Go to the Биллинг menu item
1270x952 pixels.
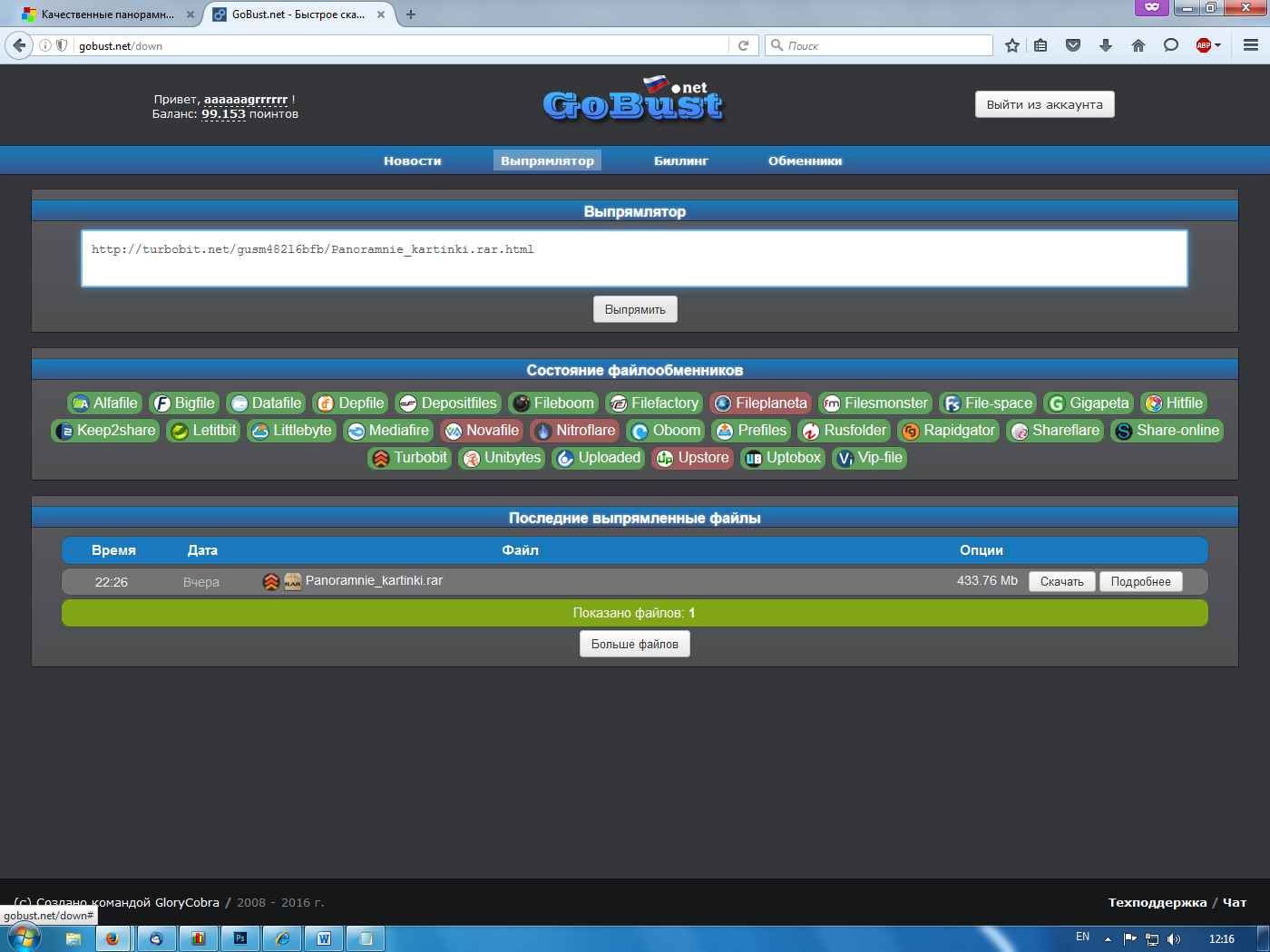(681, 160)
